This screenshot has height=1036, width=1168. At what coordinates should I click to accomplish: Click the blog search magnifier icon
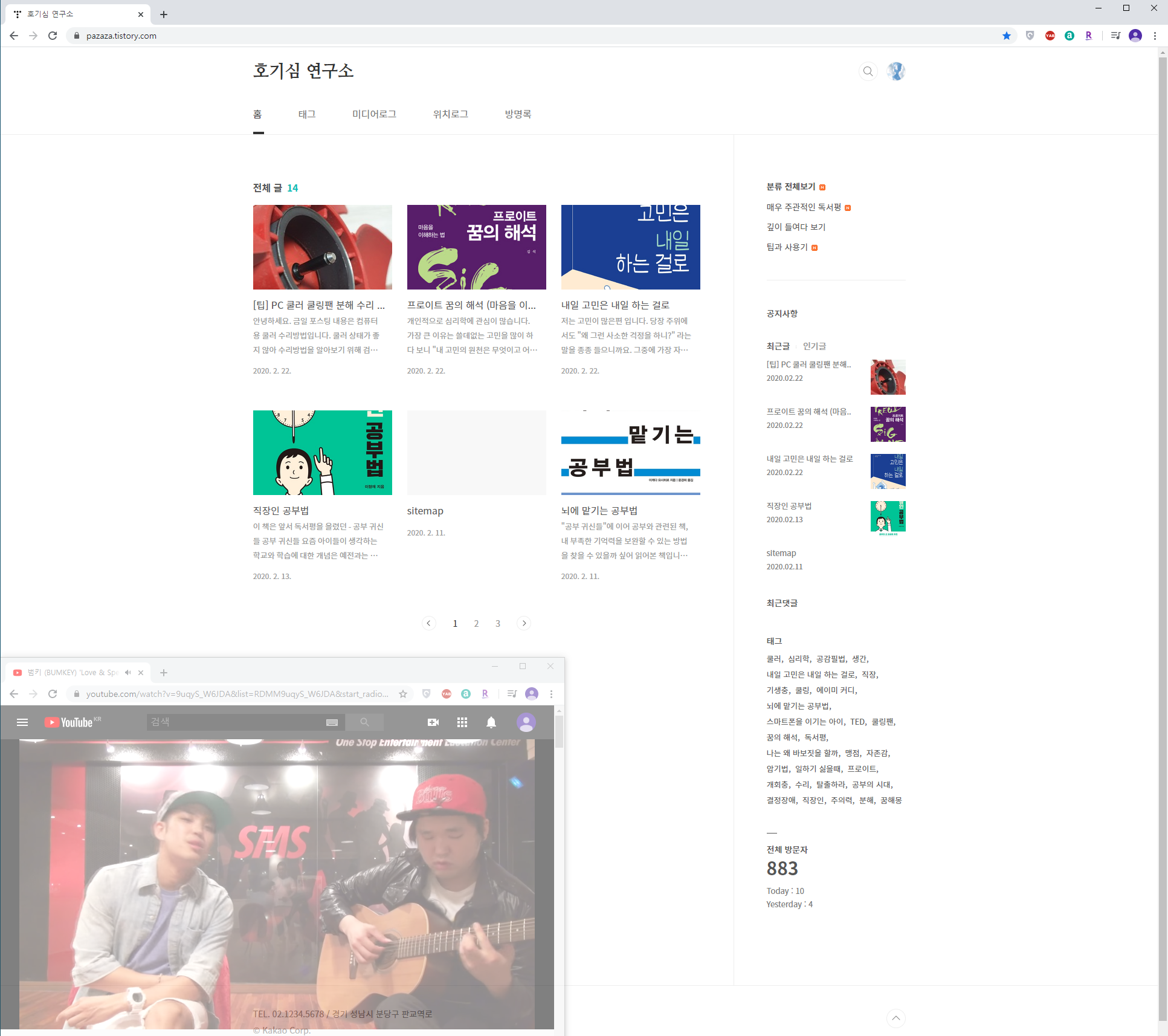coord(868,71)
